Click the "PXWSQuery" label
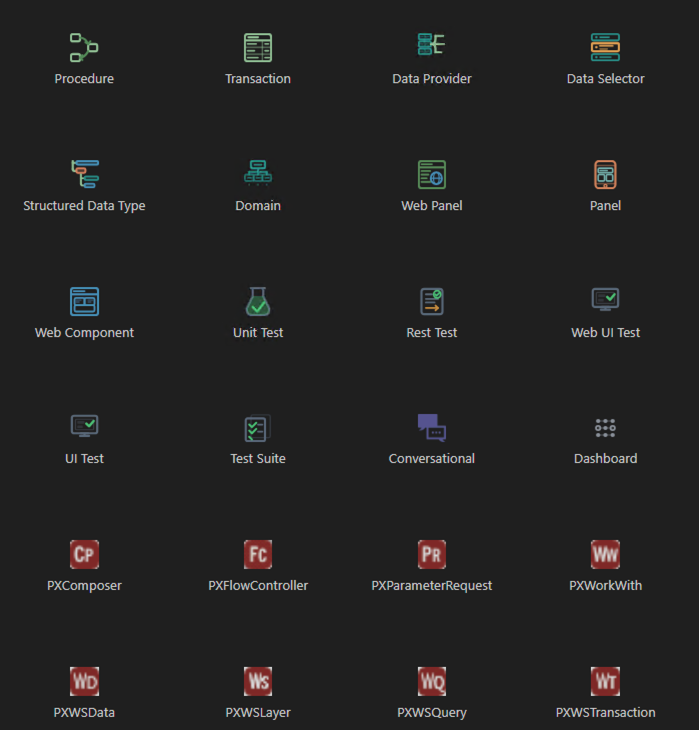 432,713
